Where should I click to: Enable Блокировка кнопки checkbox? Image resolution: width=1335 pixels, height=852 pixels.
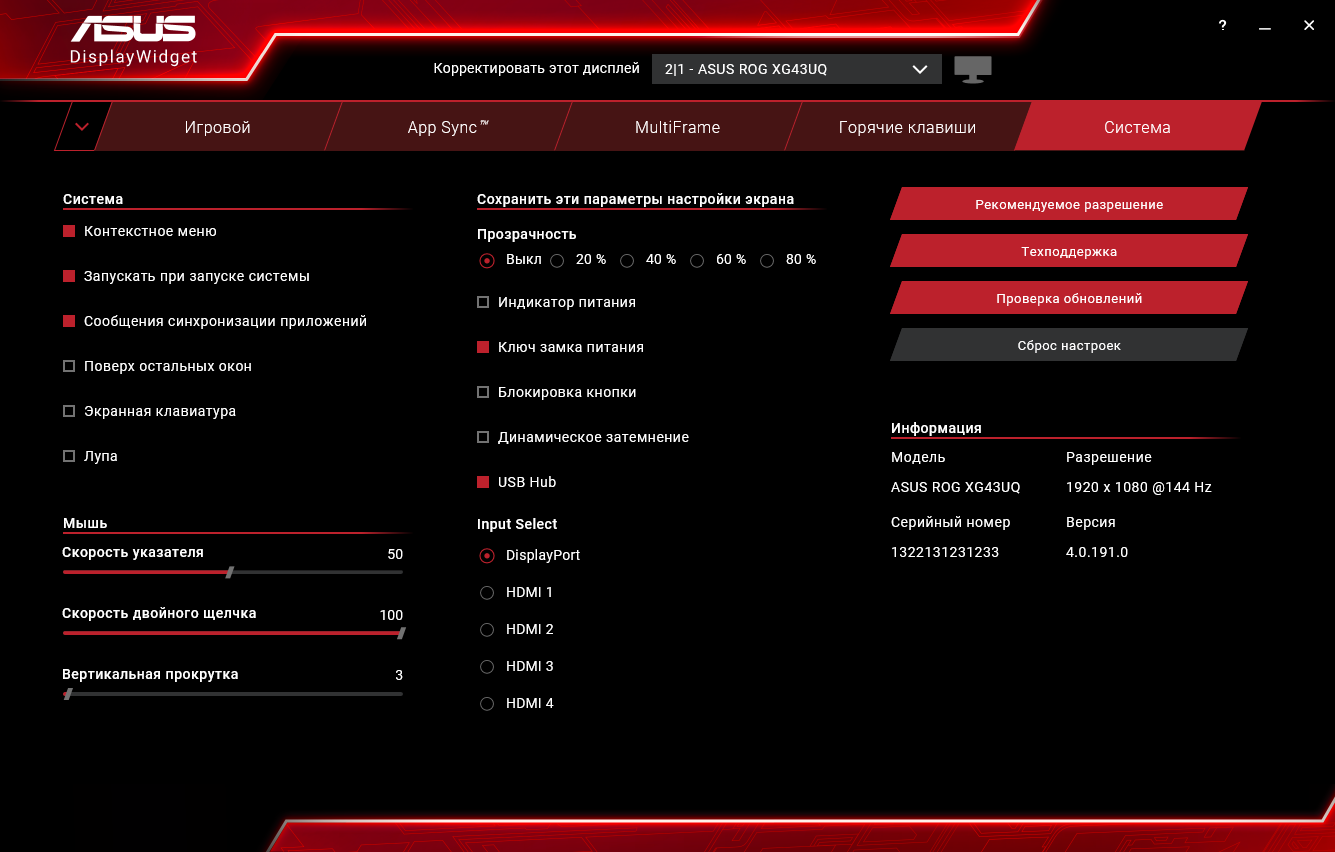483,392
